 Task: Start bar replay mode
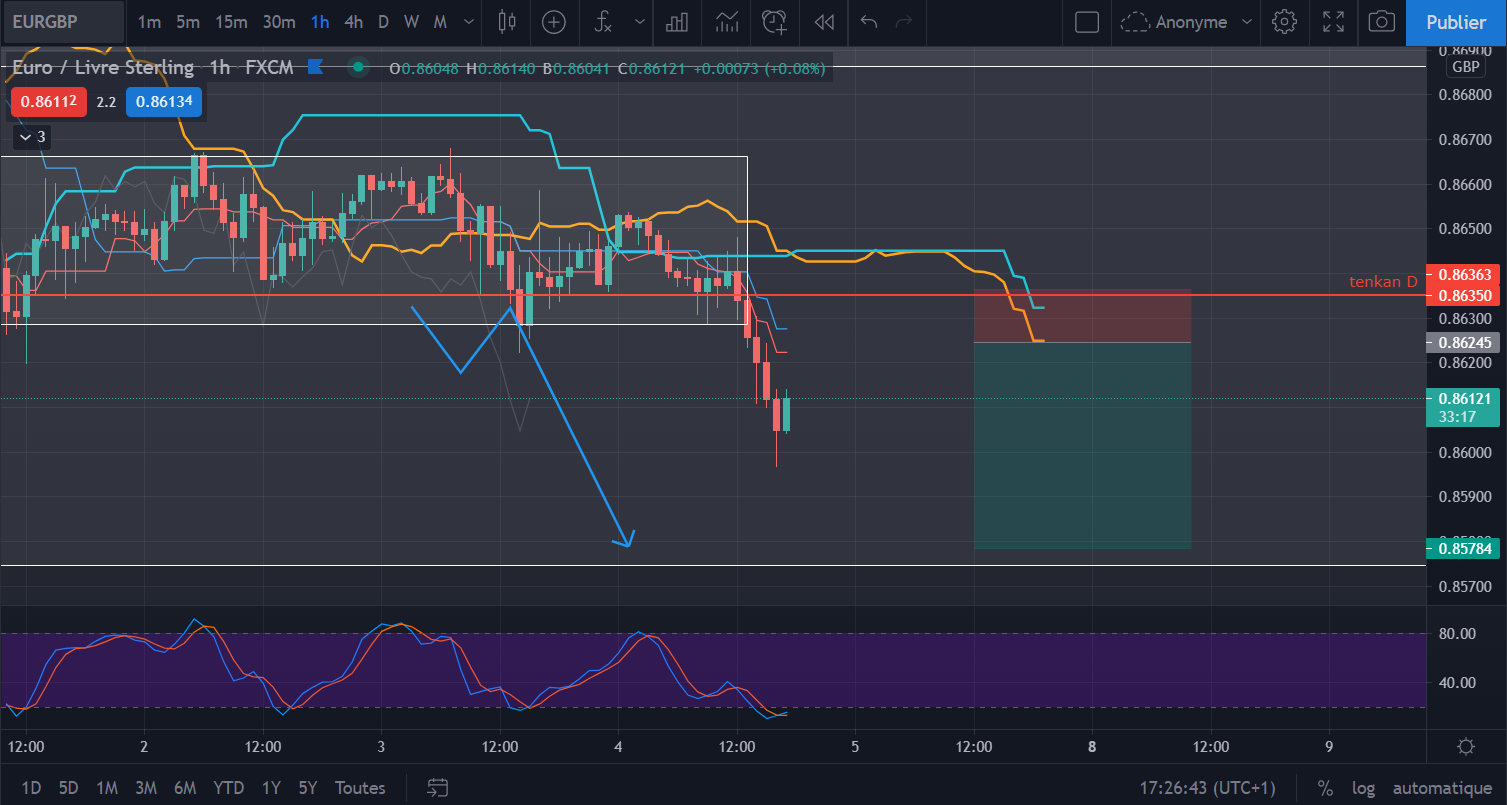pos(823,22)
